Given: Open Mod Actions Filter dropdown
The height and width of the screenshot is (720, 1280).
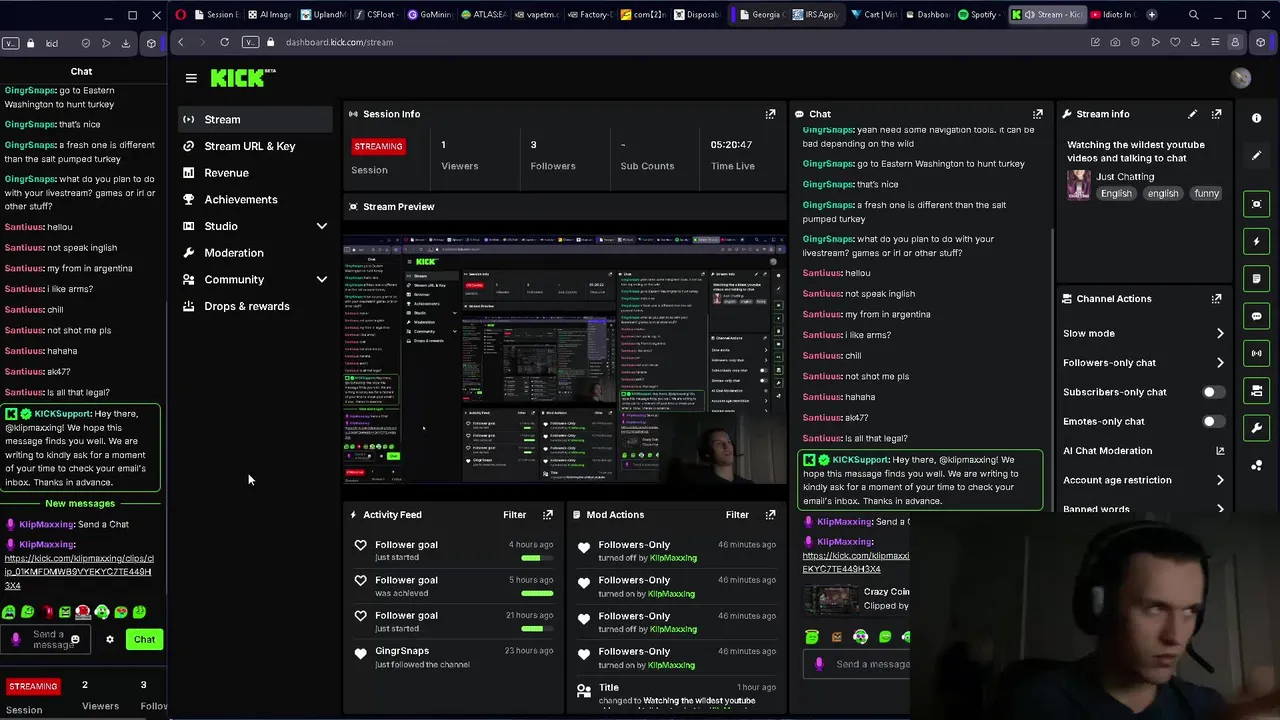Looking at the screenshot, I should click(x=737, y=515).
